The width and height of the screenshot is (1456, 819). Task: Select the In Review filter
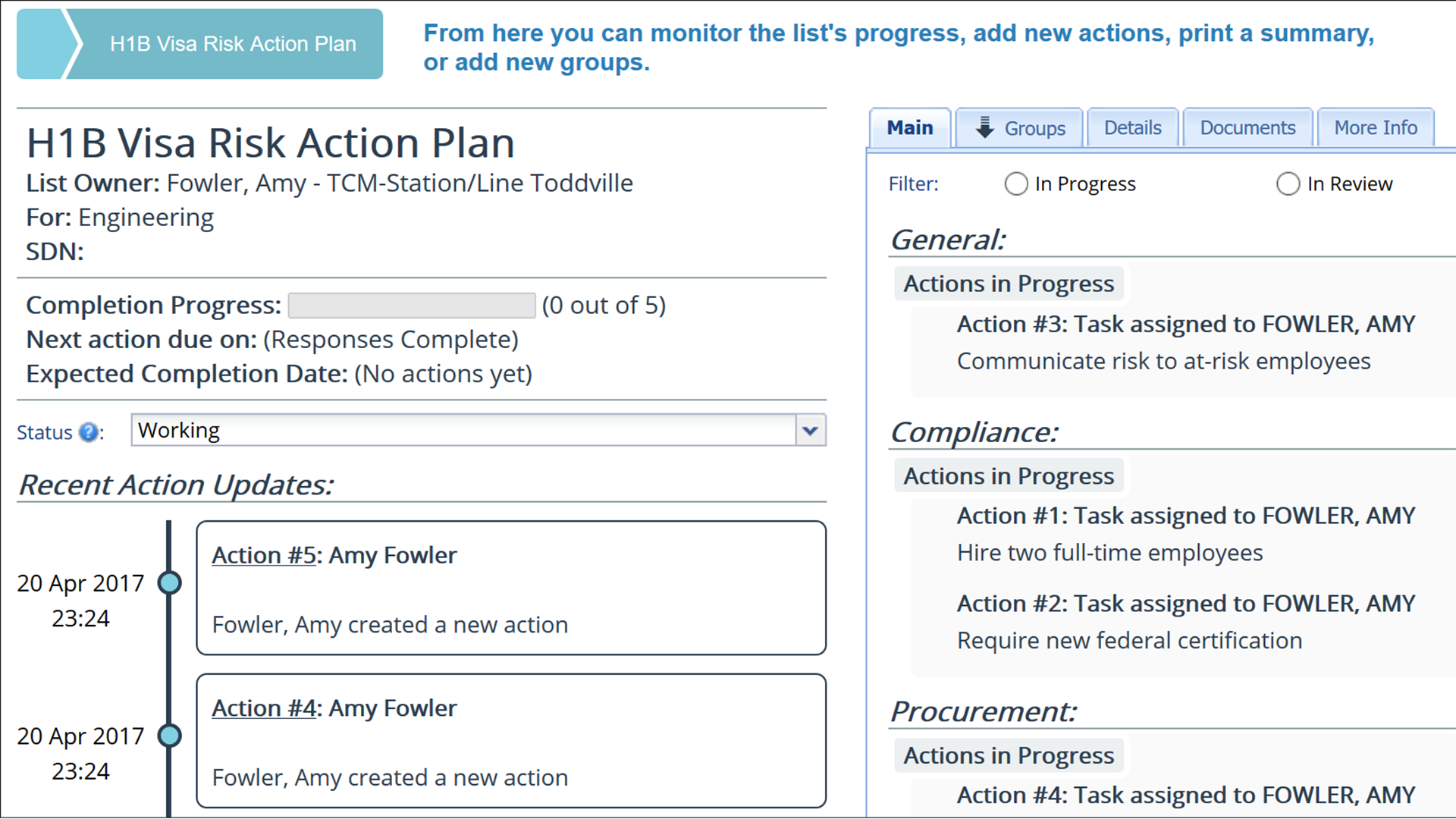[x=1288, y=184]
